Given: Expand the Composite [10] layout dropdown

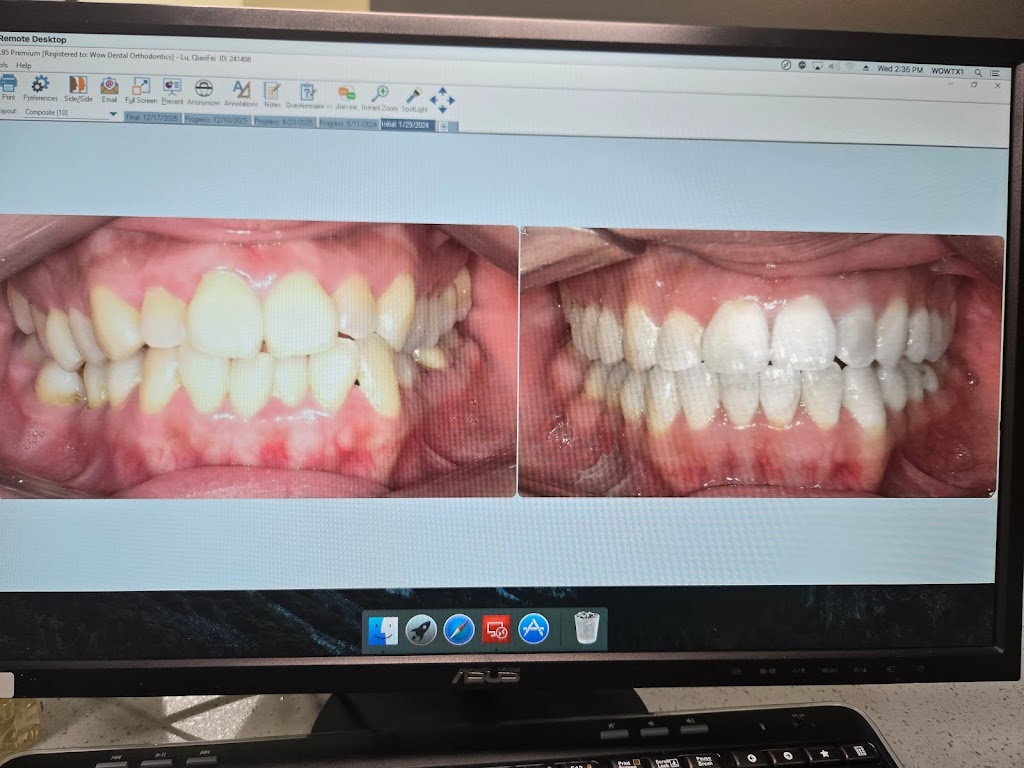Looking at the screenshot, I should click(113, 114).
